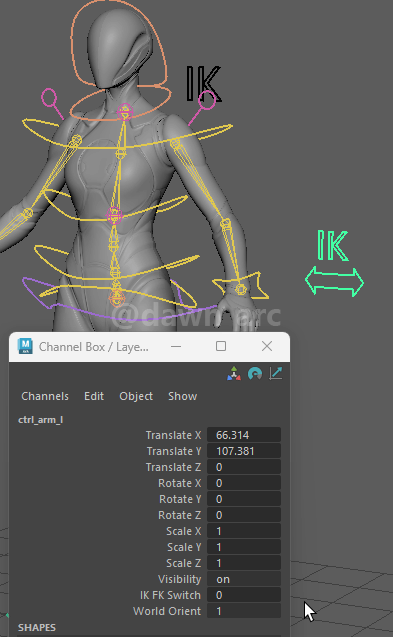
Task: Click the Visibility value field showing on
Action: click(244, 579)
